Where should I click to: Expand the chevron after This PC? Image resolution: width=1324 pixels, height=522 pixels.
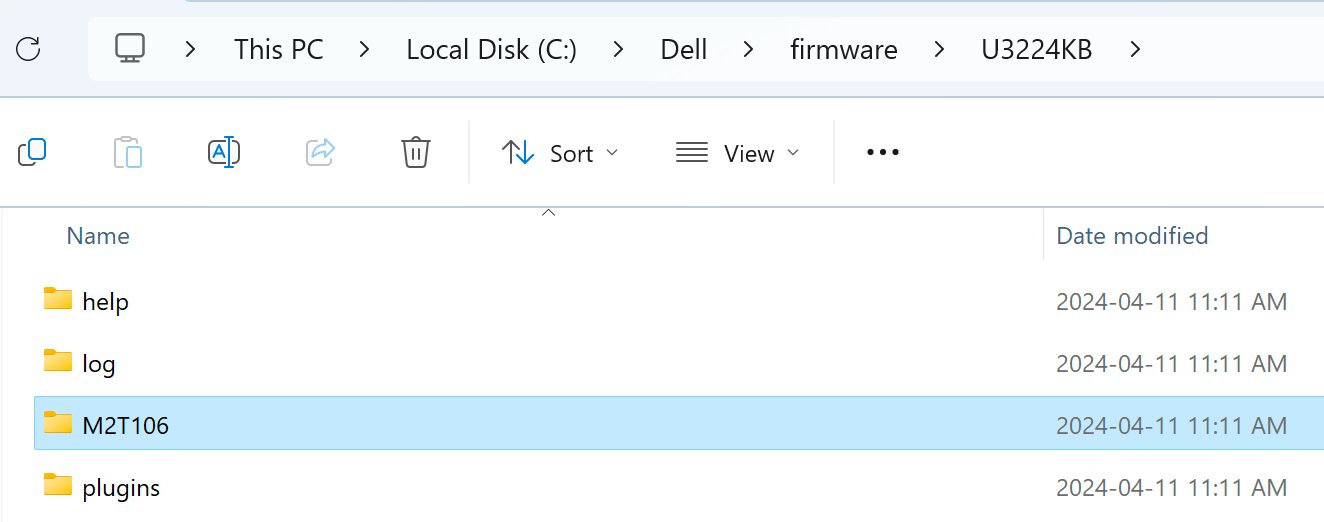(365, 49)
